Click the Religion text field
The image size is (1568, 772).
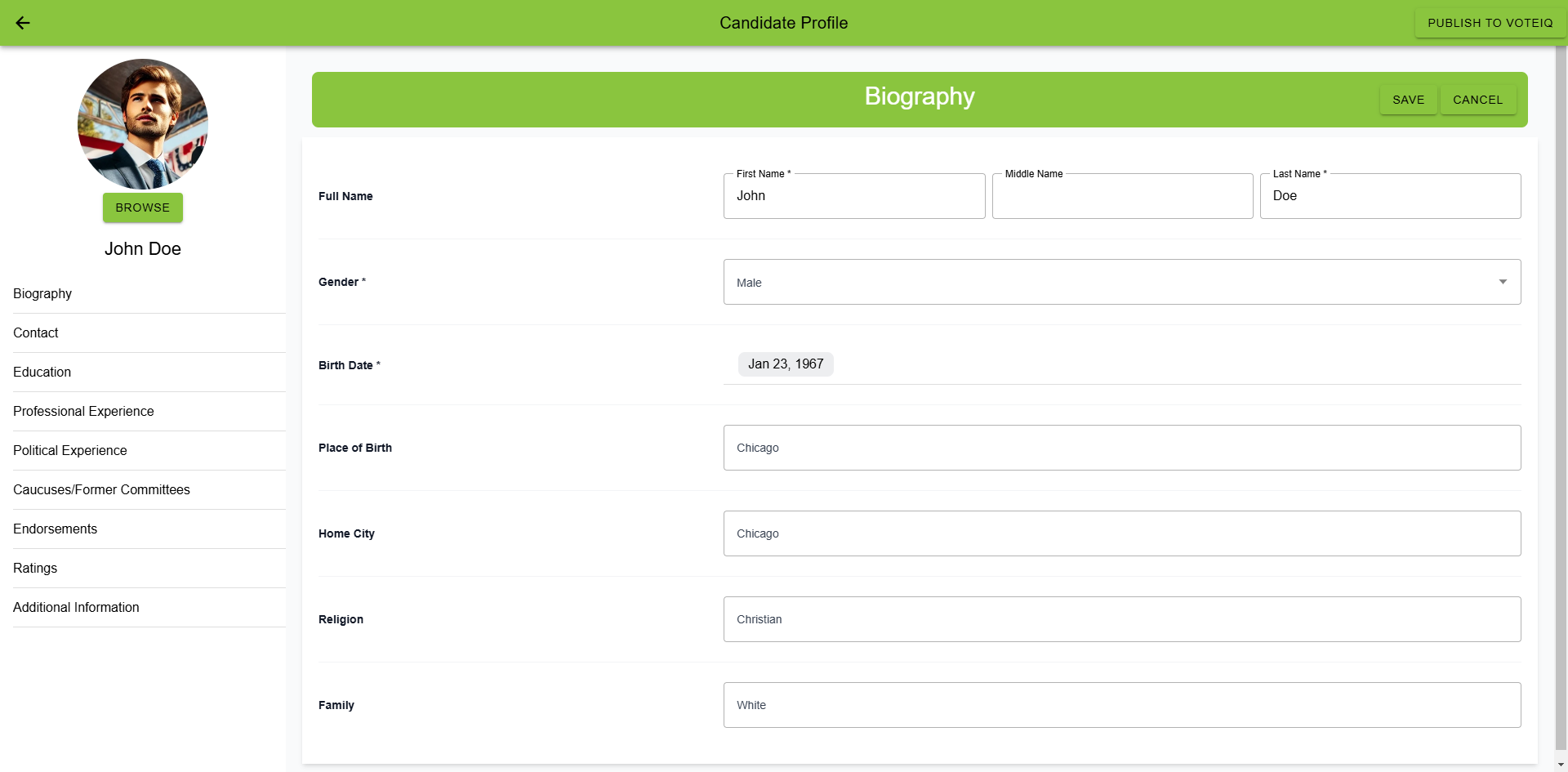pyautogui.click(x=1121, y=619)
